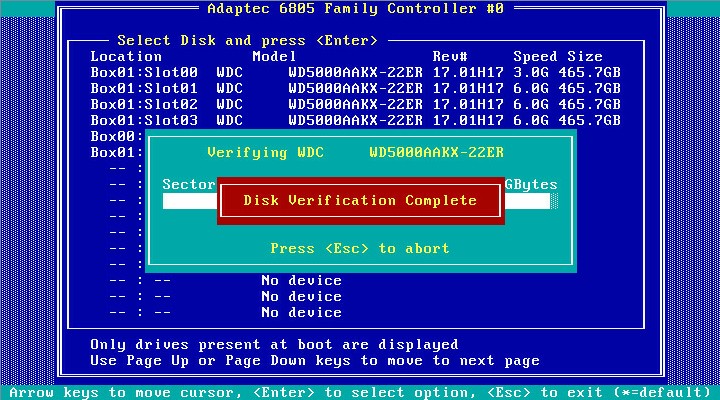Choose the Box01:Slot02 WDC drive

356,105
